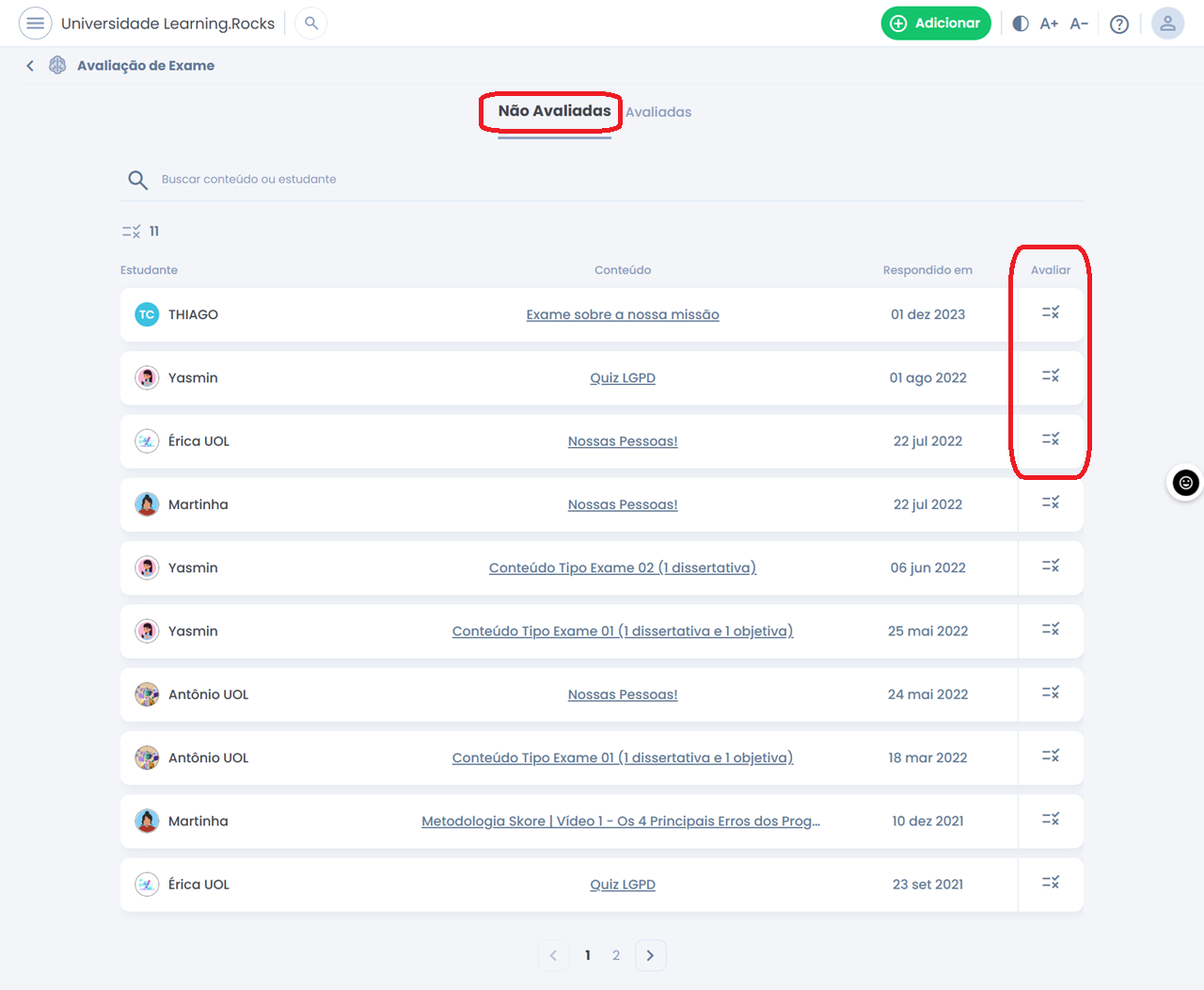The image size is (1204, 990).
Task: Click the date 25 mai 2022
Action: pyautogui.click(x=928, y=631)
